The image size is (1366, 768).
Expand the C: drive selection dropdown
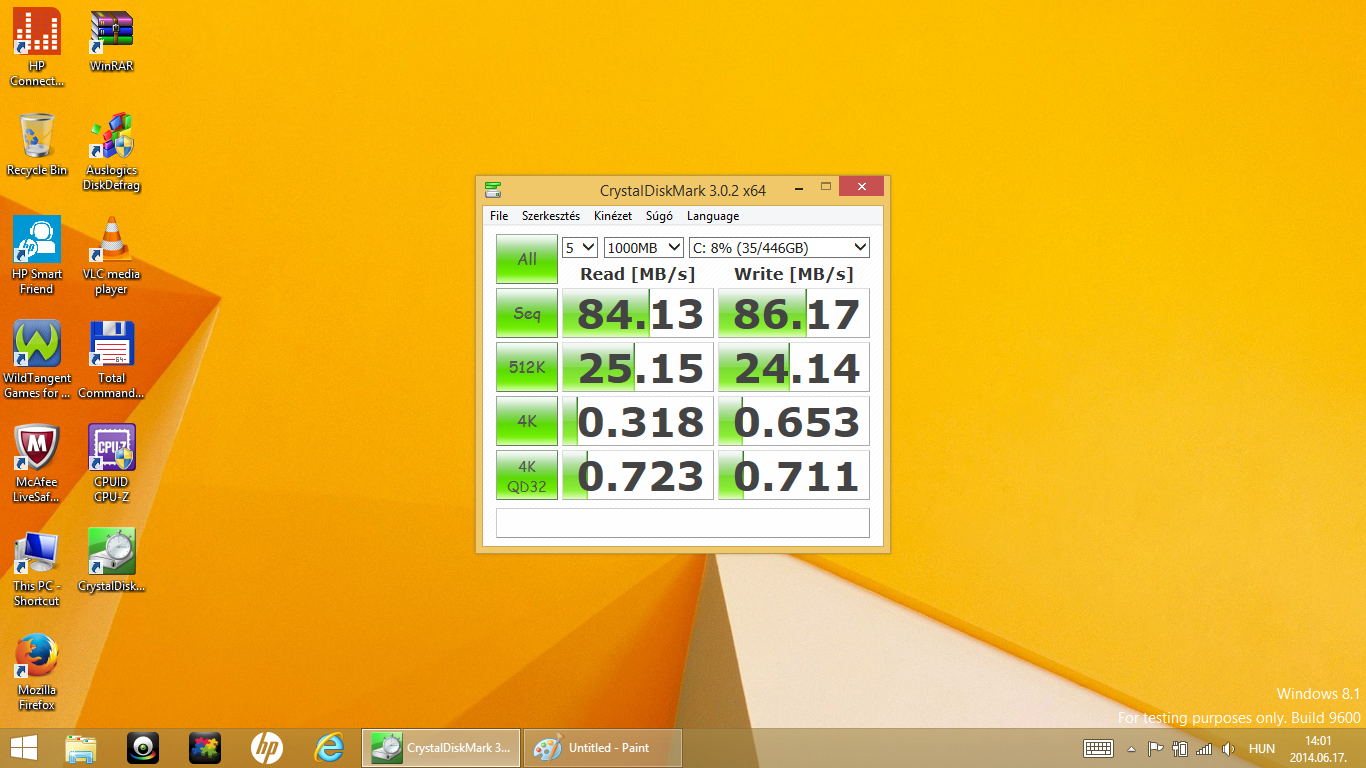(779, 248)
